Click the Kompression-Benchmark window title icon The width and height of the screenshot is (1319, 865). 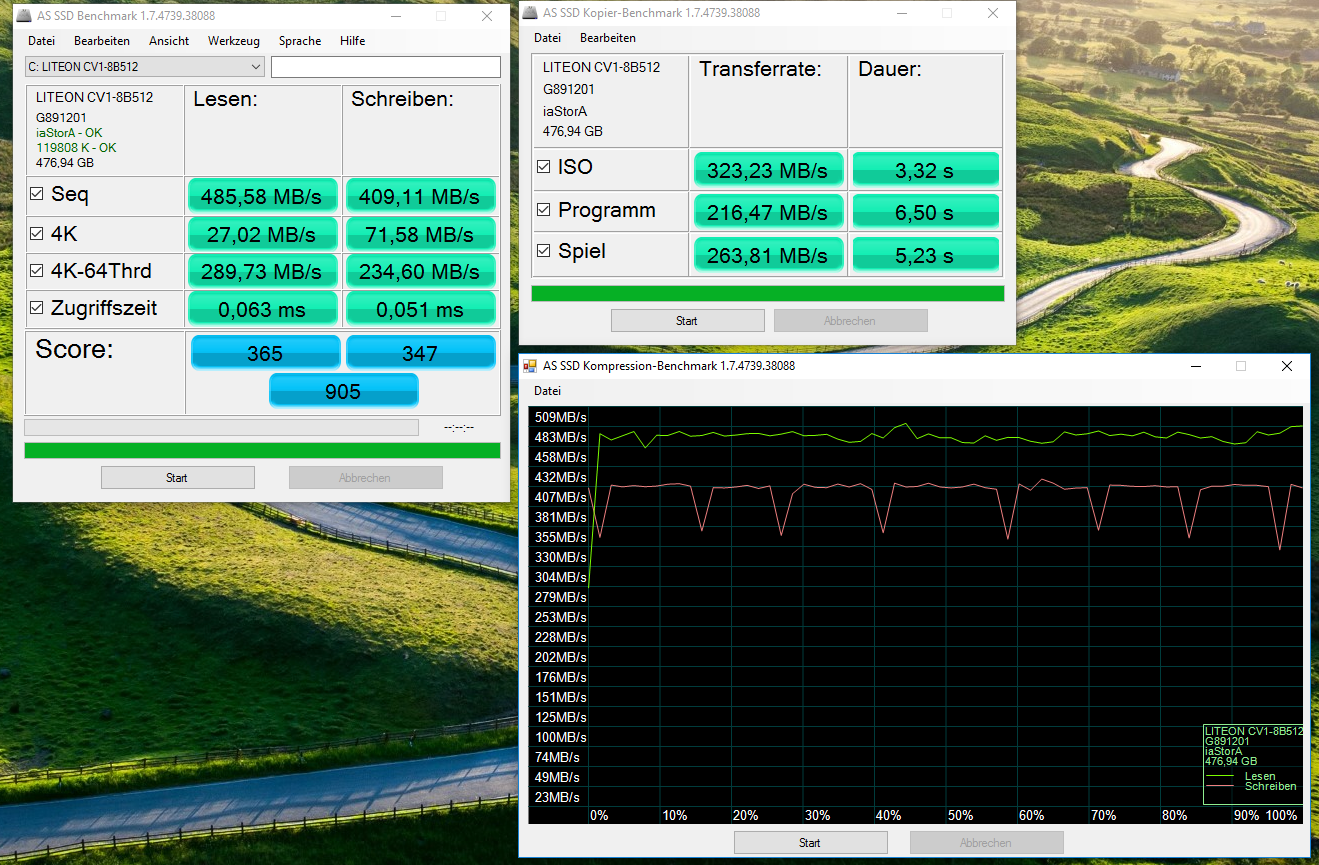pyautogui.click(x=530, y=366)
